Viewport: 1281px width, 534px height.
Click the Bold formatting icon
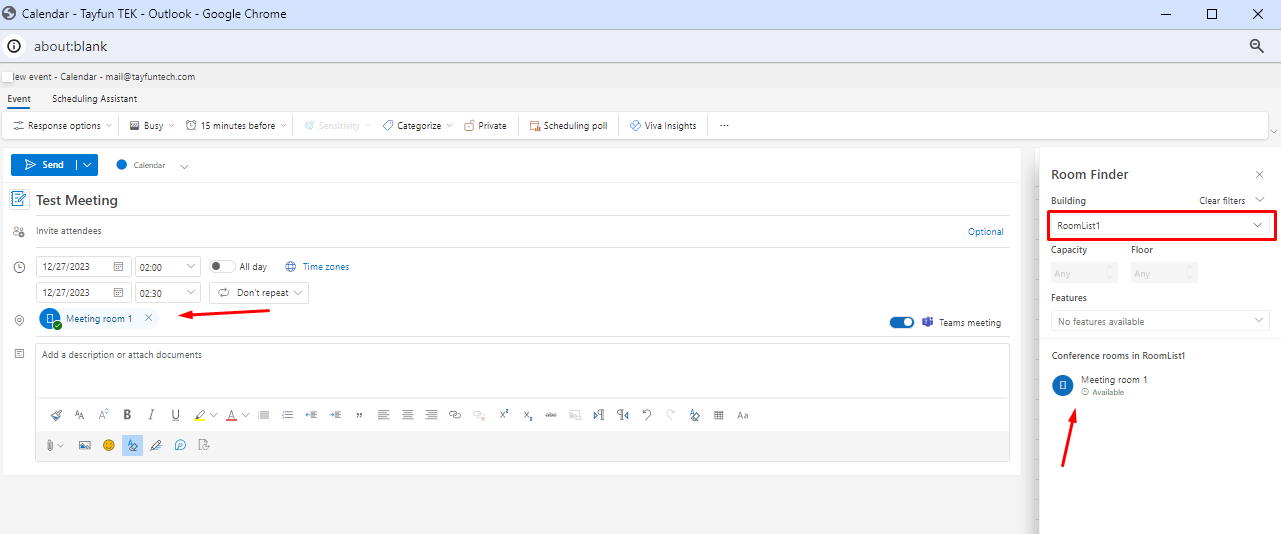point(127,415)
